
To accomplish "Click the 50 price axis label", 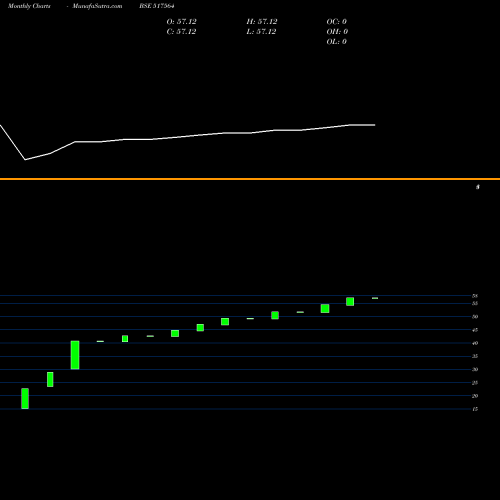I will (x=475, y=317).
